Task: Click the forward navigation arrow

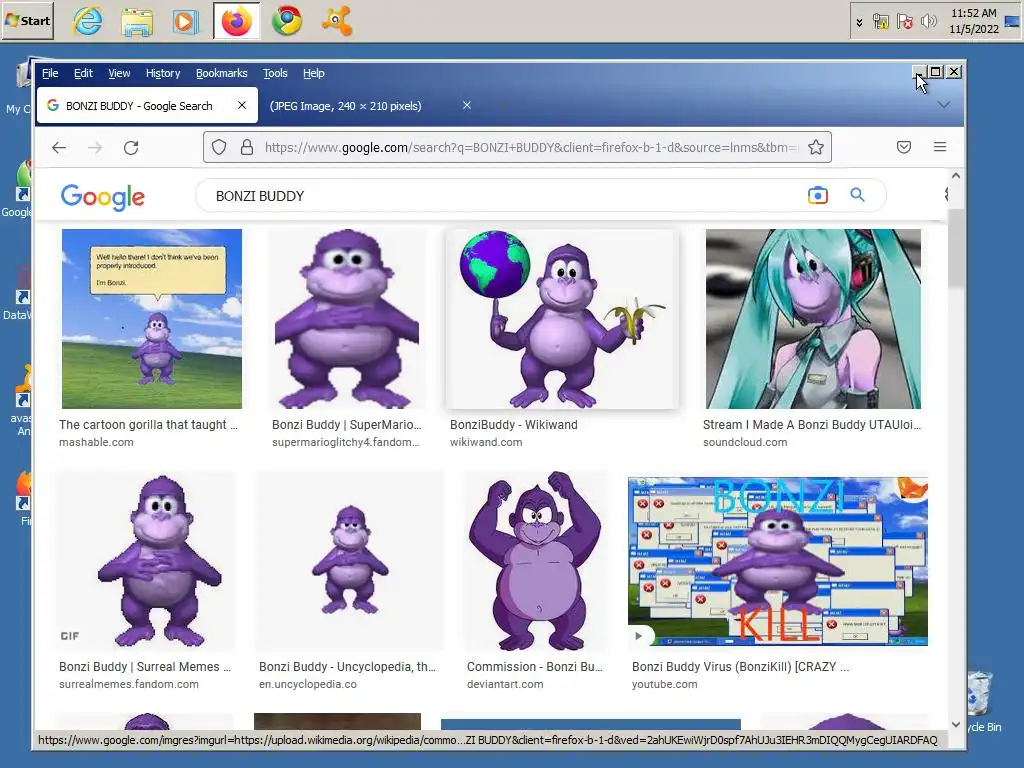Action: point(95,148)
